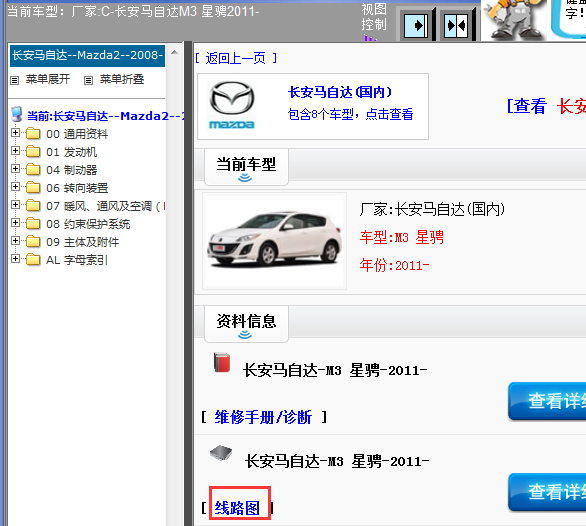The width and height of the screenshot is (586, 526).
Task: Click the Mazda logo image
Action: [x=232, y=105]
